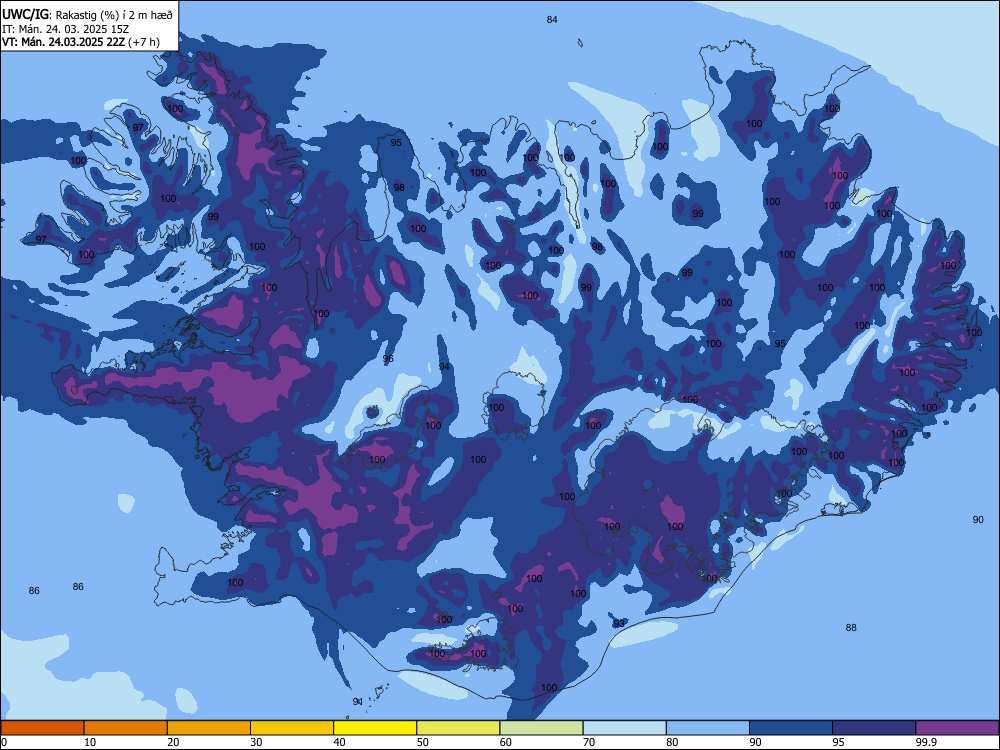Image resolution: width=1000 pixels, height=750 pixels.
Task: Click the '94' humidity value on the map
Action: 444,367
